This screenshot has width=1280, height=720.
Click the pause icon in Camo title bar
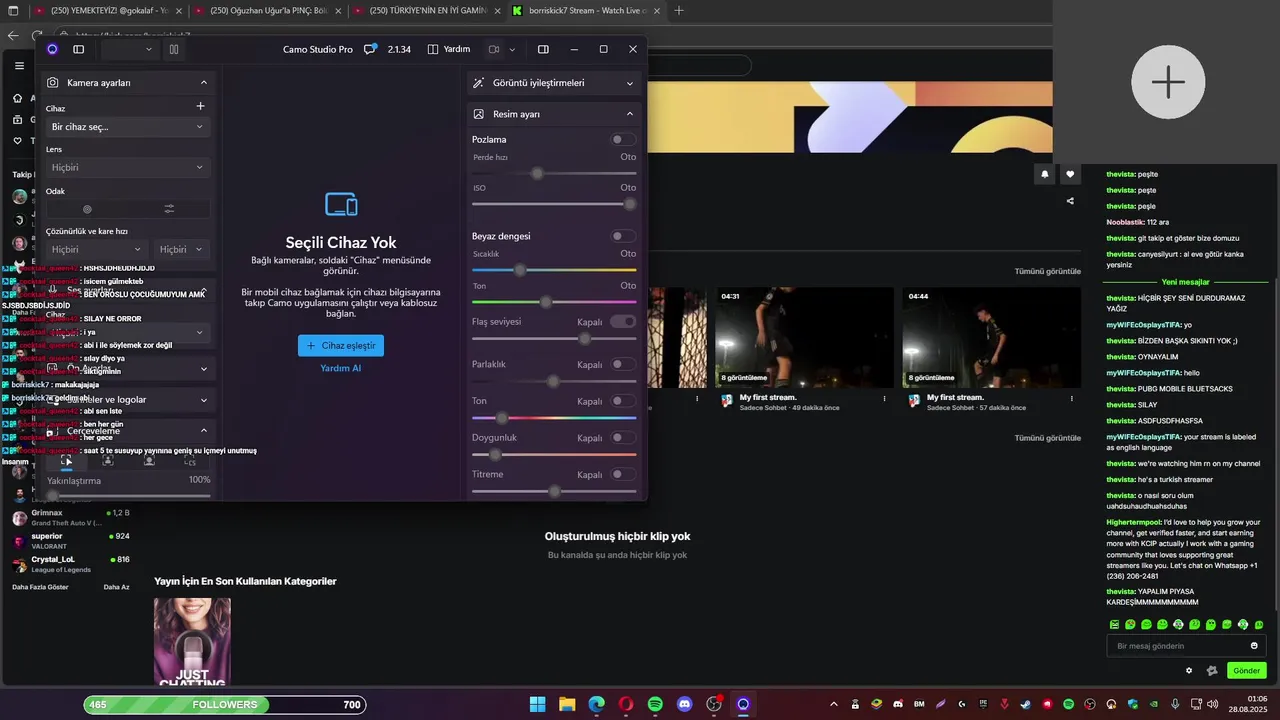[x=174, y=49]
